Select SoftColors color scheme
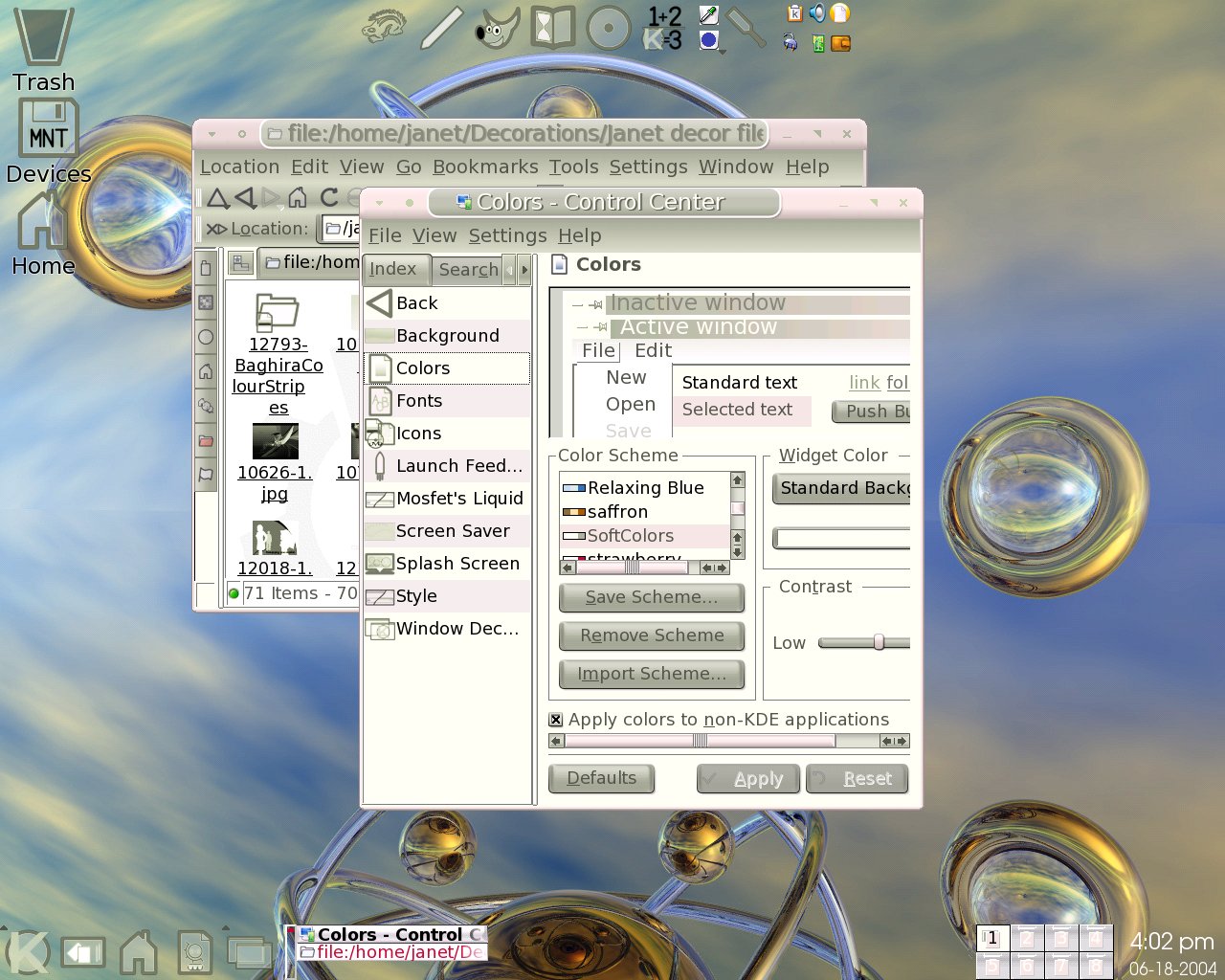Image resolution: width=1225 pixels, height=980 pixels. click(x=643, y=536)
